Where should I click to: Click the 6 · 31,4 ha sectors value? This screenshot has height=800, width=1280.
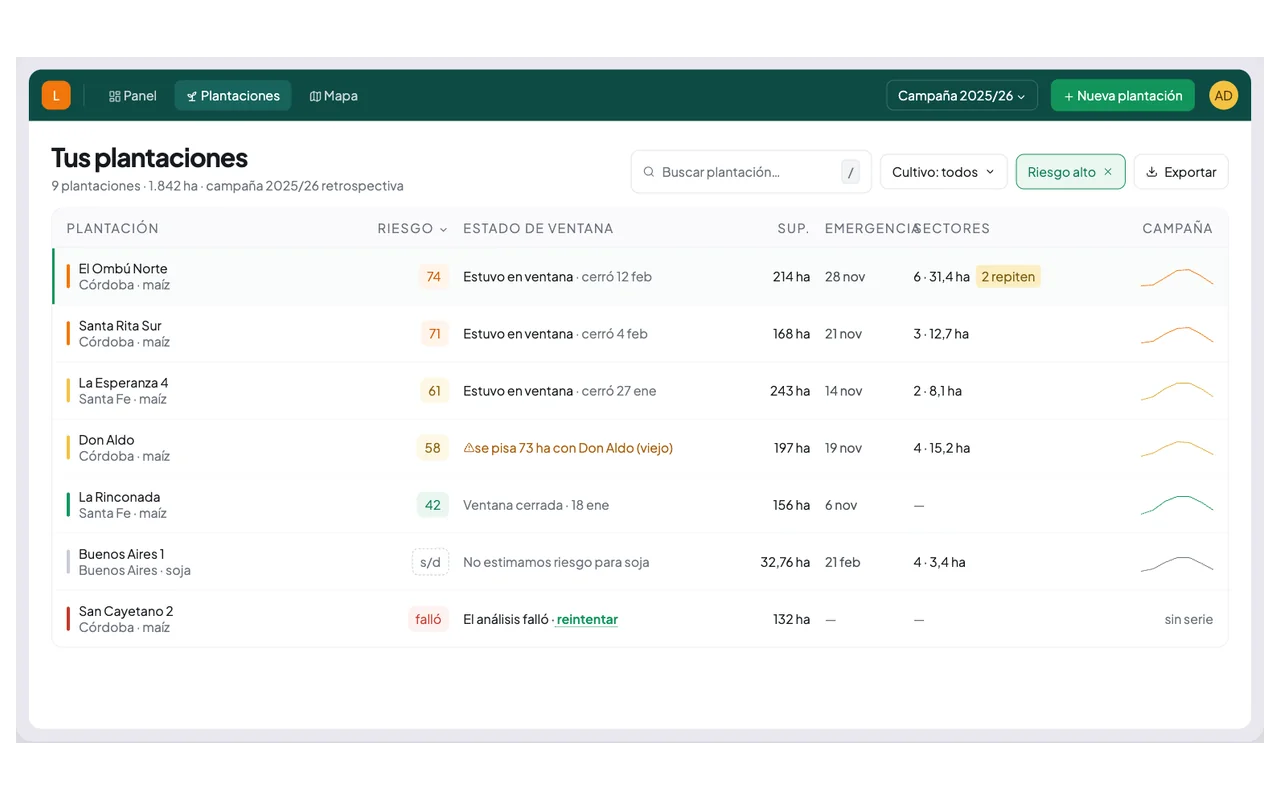coord(942,277)
